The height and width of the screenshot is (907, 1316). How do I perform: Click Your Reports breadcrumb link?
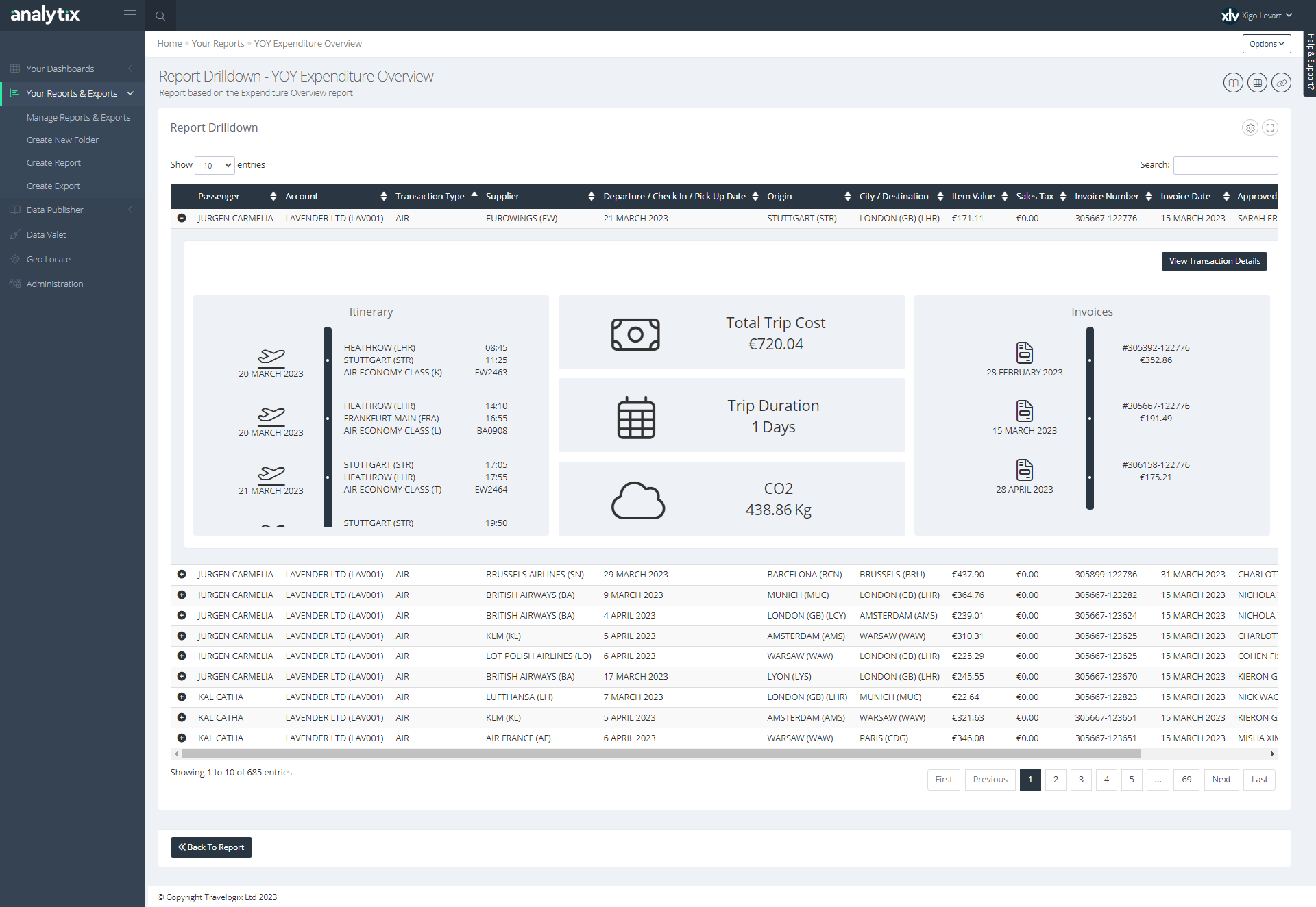218,44
